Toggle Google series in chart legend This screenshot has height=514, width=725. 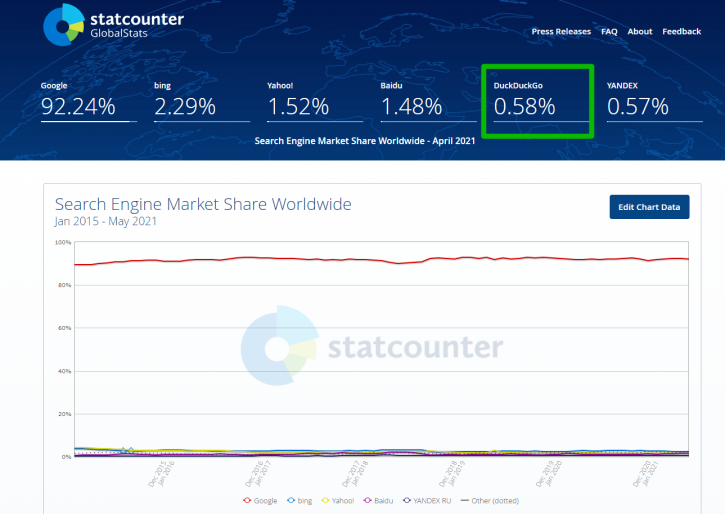point(260,501)
